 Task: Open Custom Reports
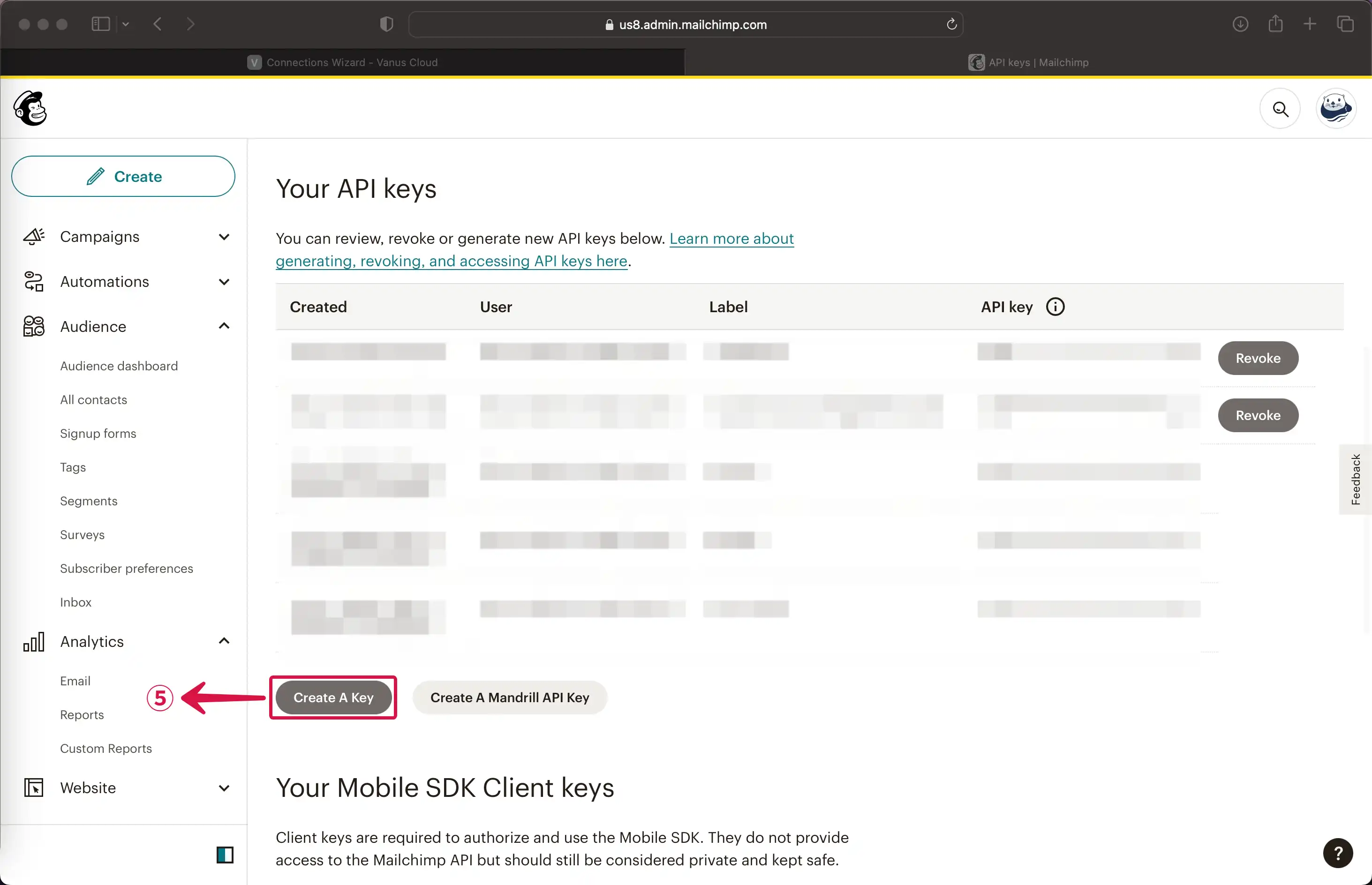click(x=106, y=749)
